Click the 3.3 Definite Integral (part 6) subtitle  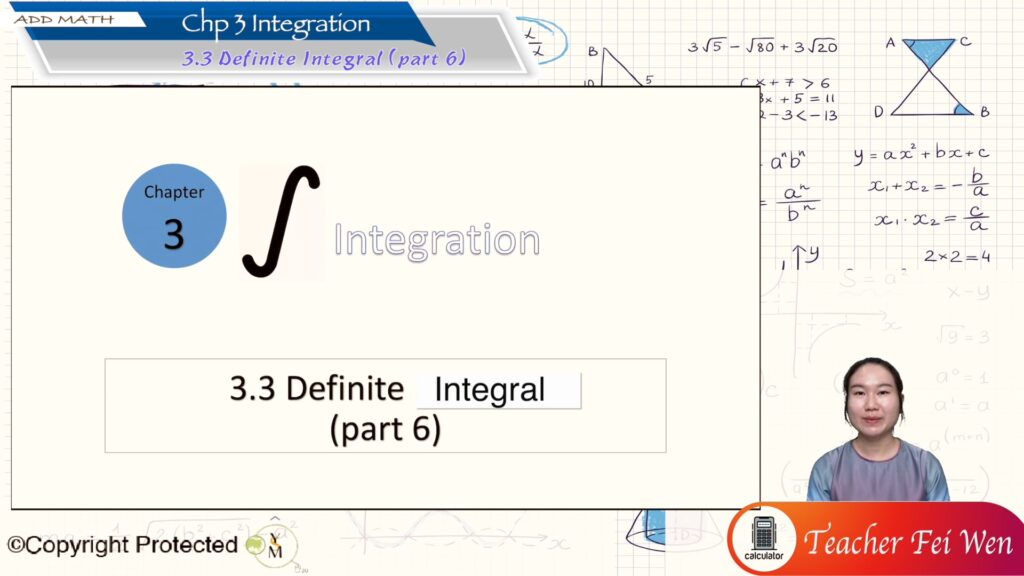tap(324, 58)
